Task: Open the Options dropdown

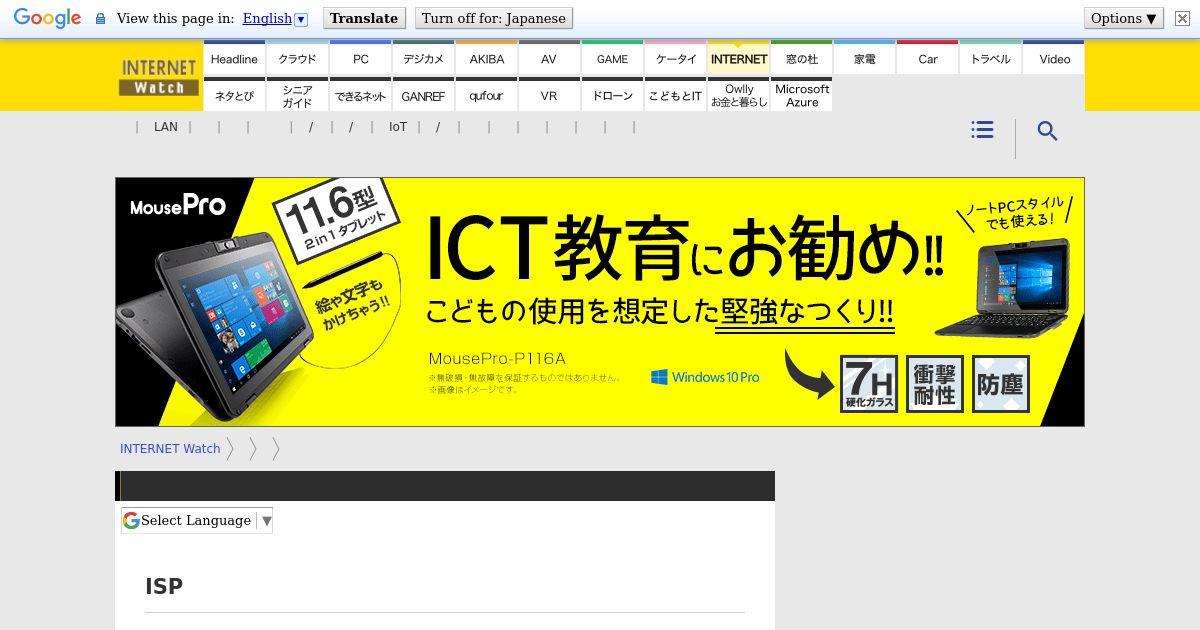Action: point(1124,18)
